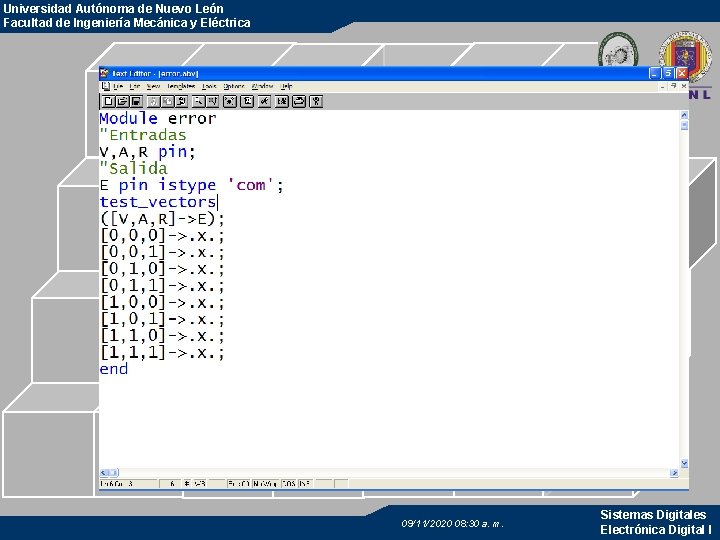Minimize the inner document window

point(663,86)
